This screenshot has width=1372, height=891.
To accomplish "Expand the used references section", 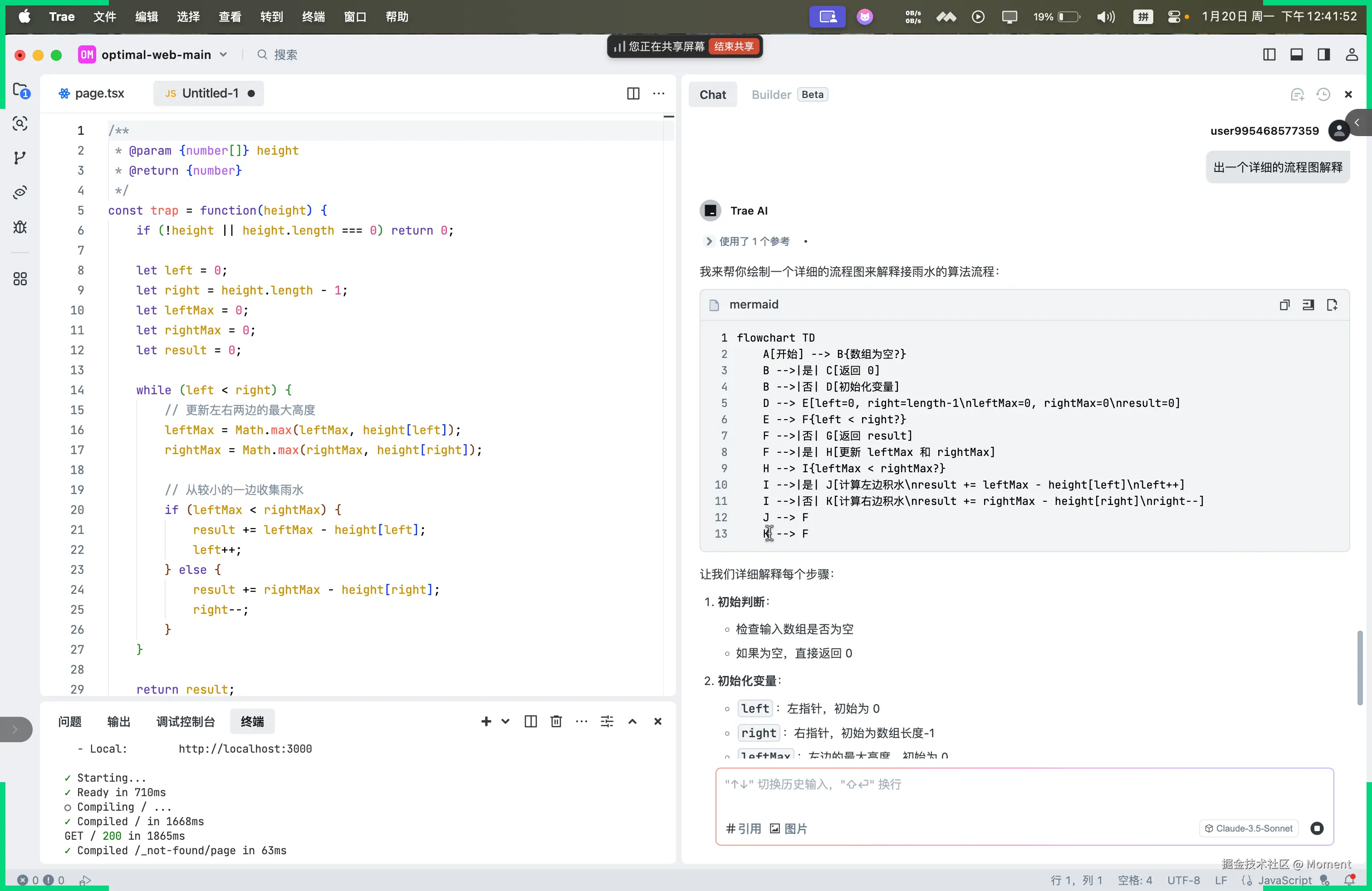I will click(709, 241).
